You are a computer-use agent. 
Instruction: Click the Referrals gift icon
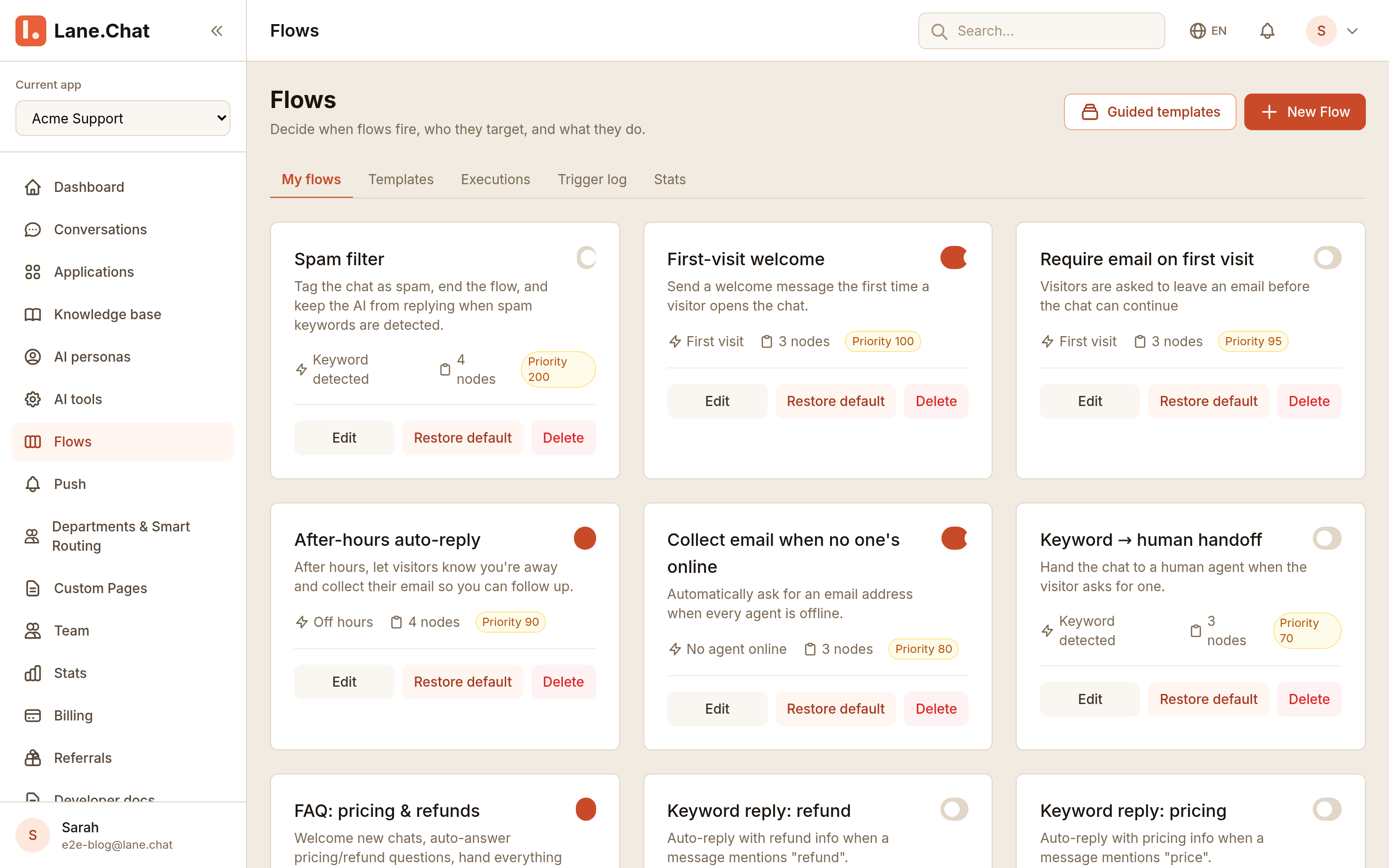(x=33, y=759)
